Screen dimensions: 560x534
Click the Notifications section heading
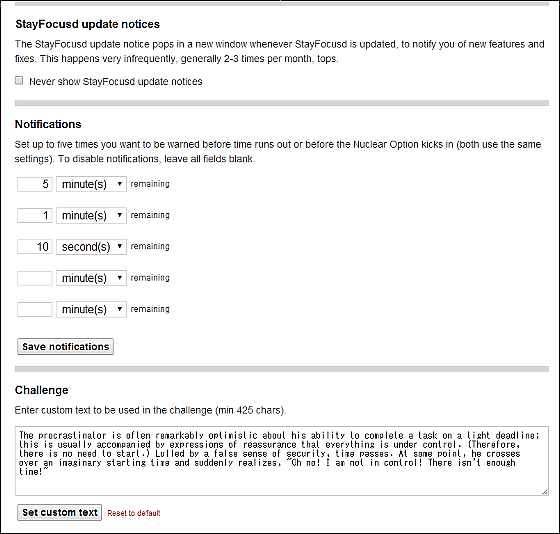point(48,124)
